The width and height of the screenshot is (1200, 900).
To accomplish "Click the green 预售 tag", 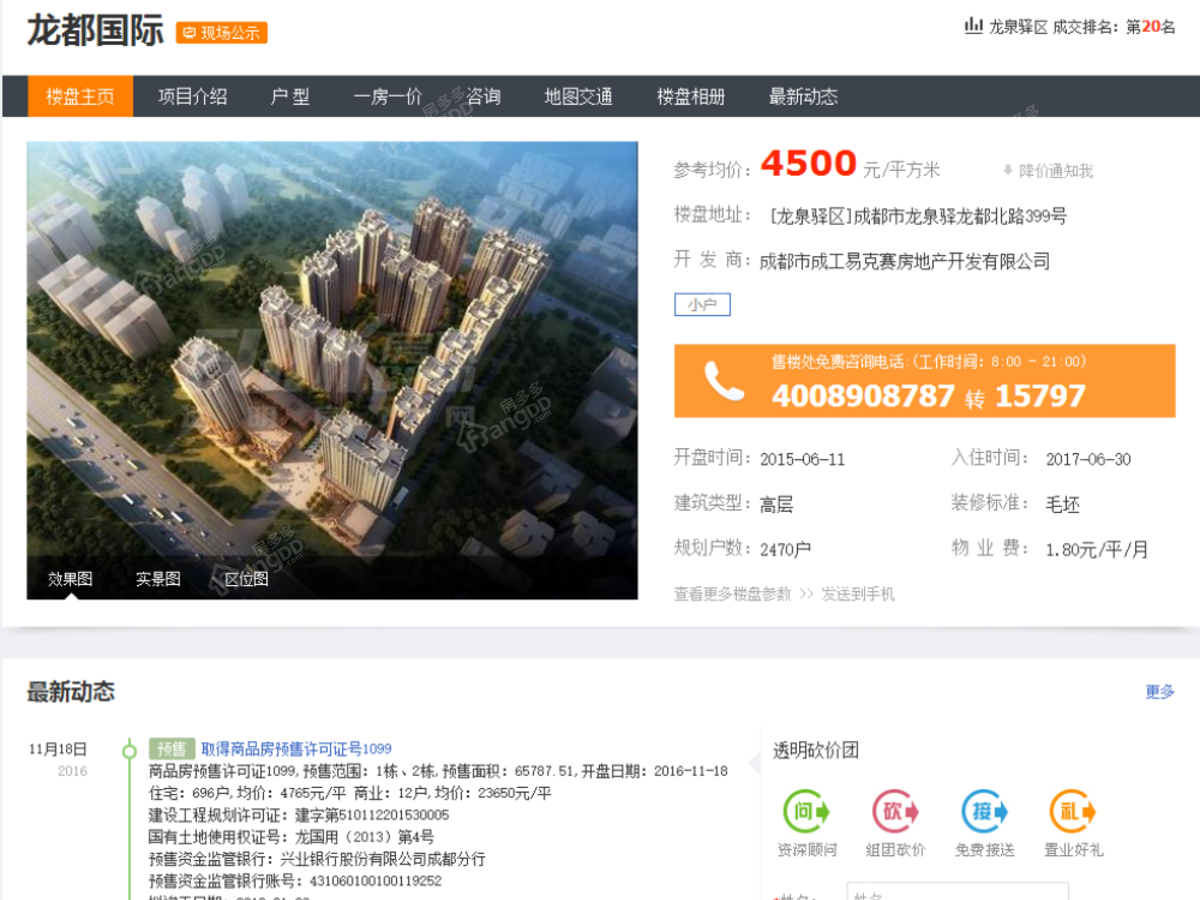I will [171, 749].
